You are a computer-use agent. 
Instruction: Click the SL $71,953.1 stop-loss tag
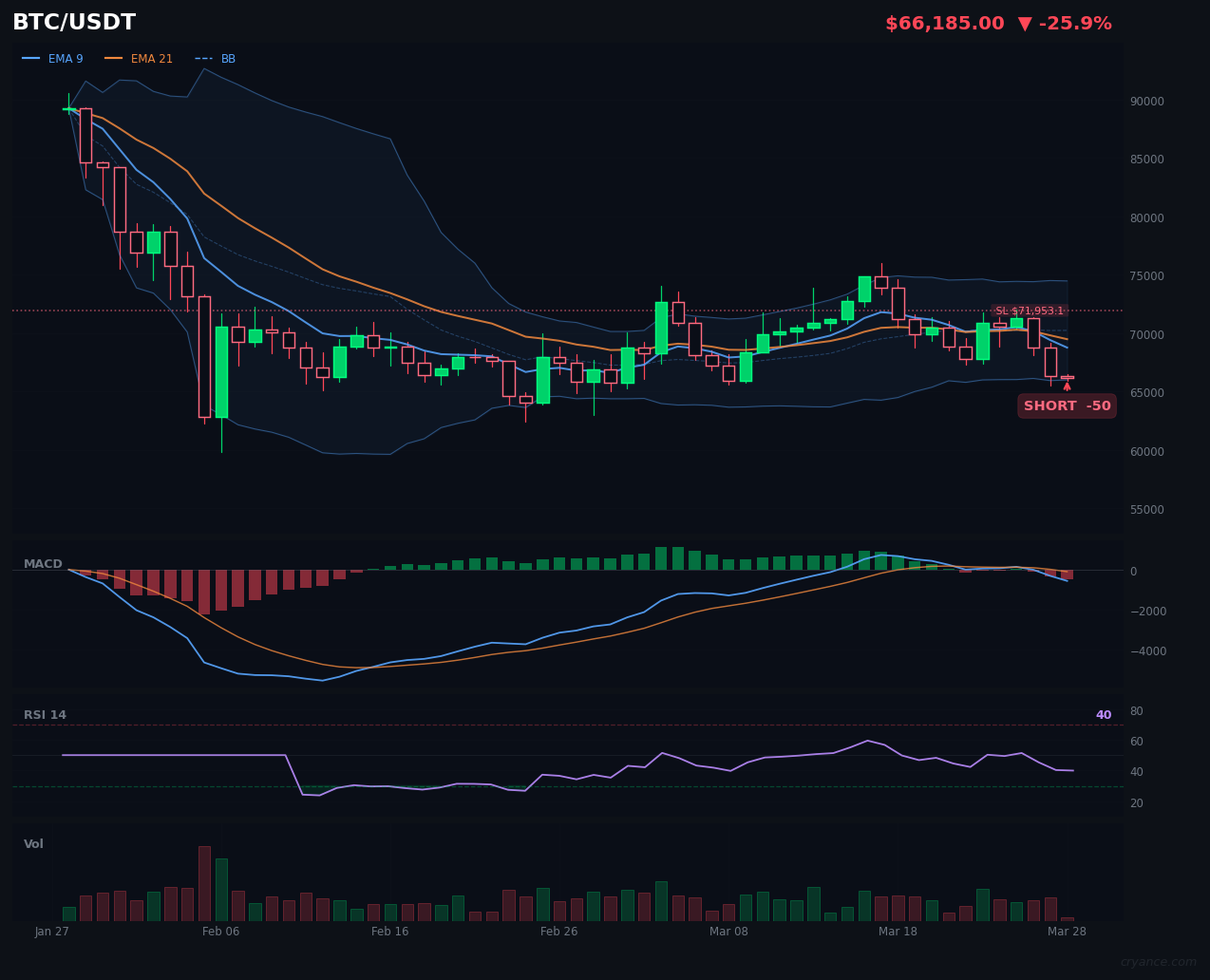click(x=1030, y=310)
